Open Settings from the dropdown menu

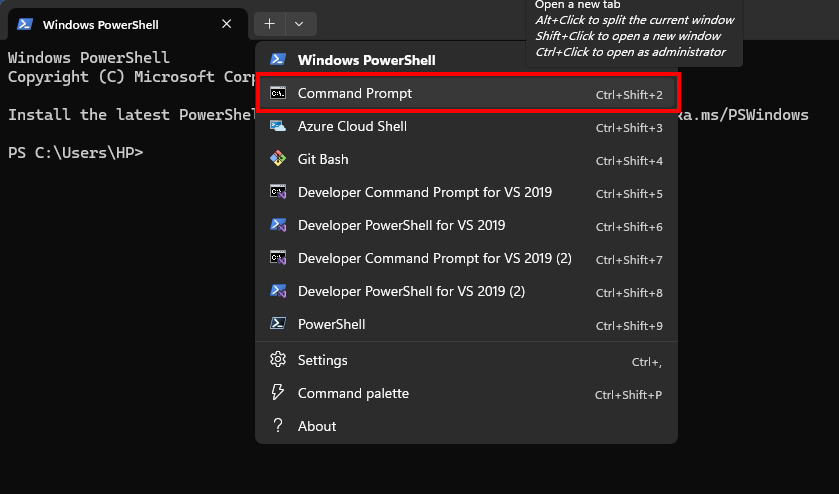[x=467, y=360]
